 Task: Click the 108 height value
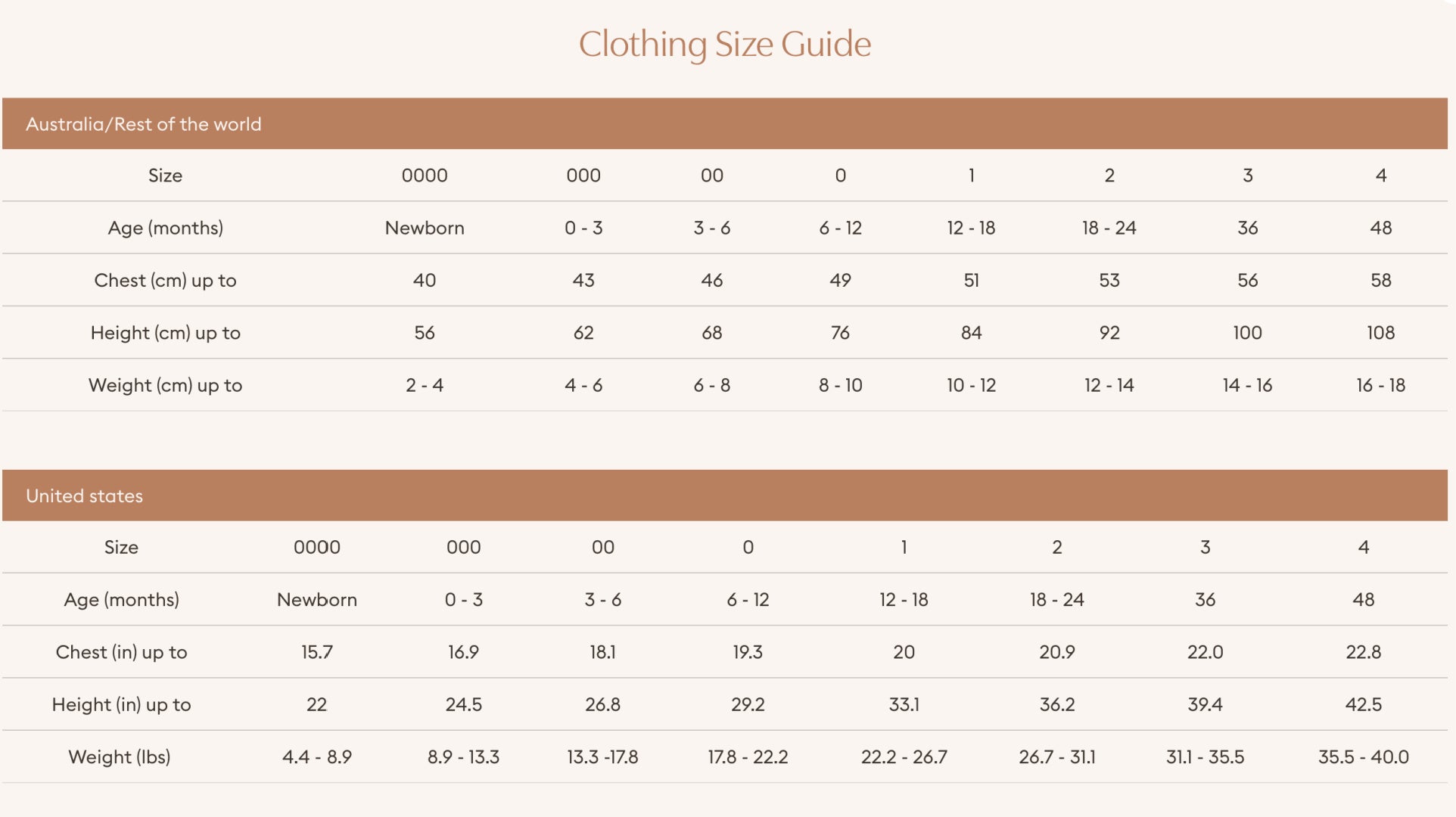point(1380,333)
